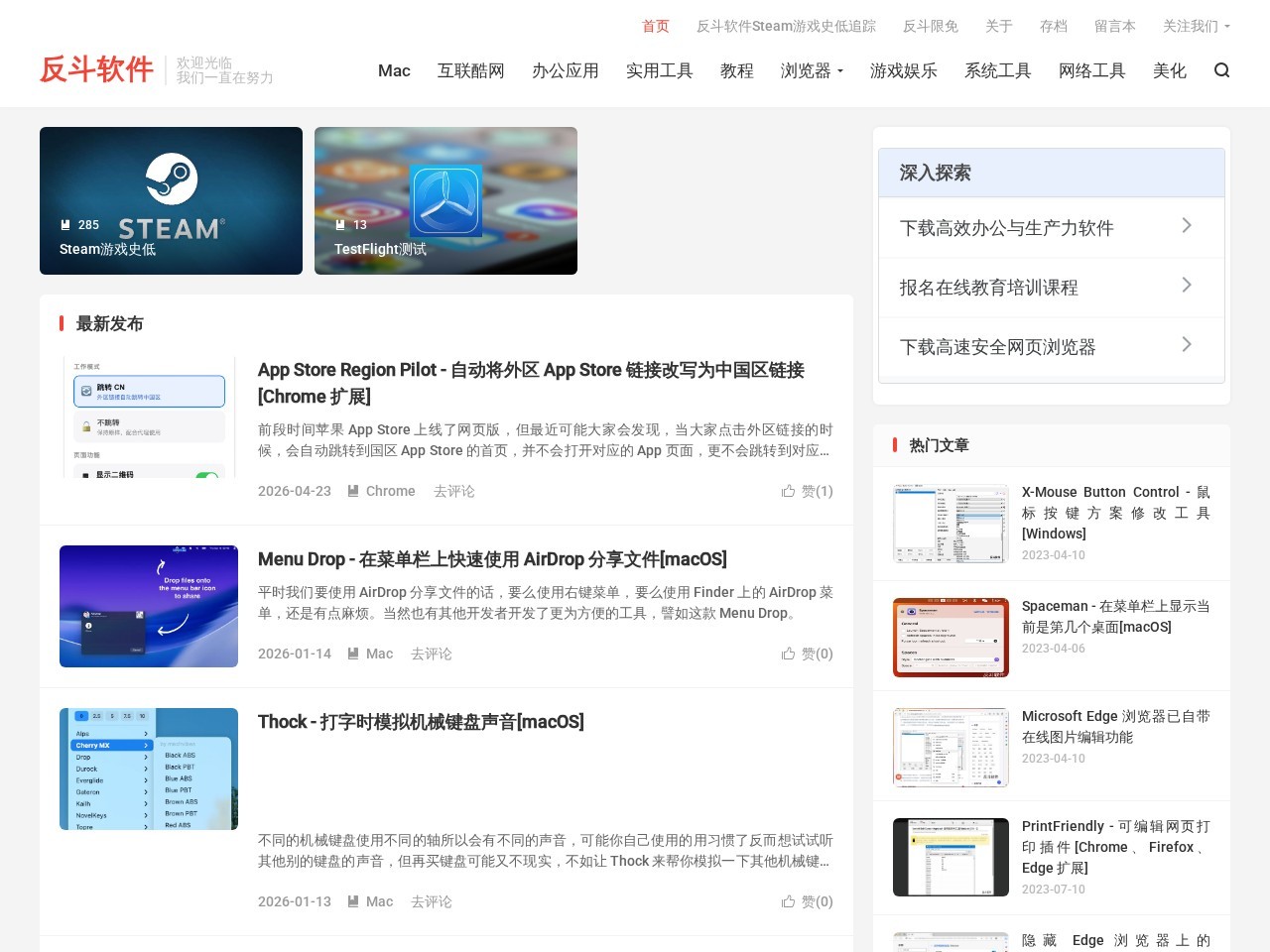This screenshot has height=952, width=1270.
Task: Open the 关于 link
Action: [x=999, y=26]
